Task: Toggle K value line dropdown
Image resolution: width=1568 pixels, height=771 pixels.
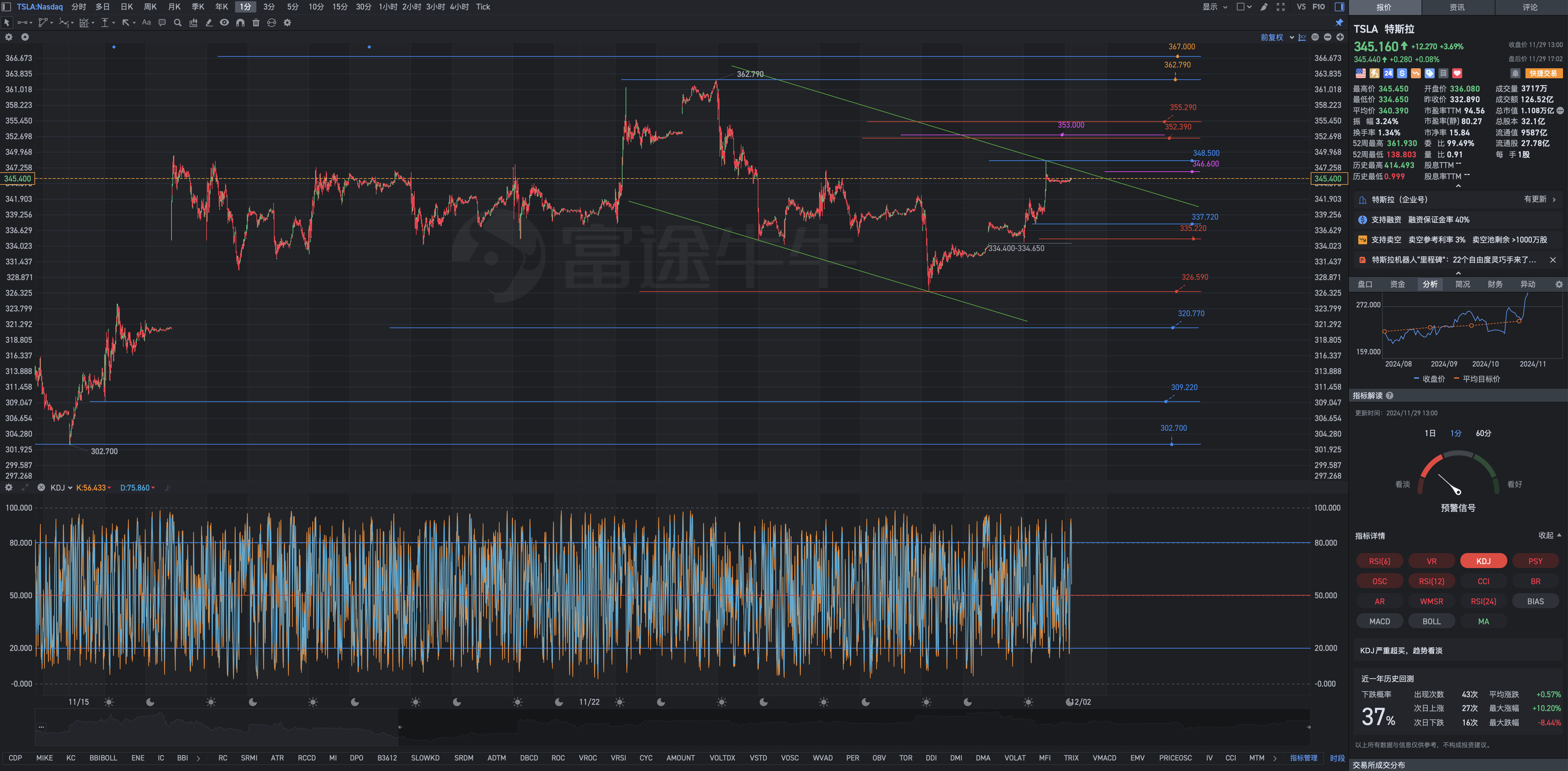Action: click(x=110, y=488)
